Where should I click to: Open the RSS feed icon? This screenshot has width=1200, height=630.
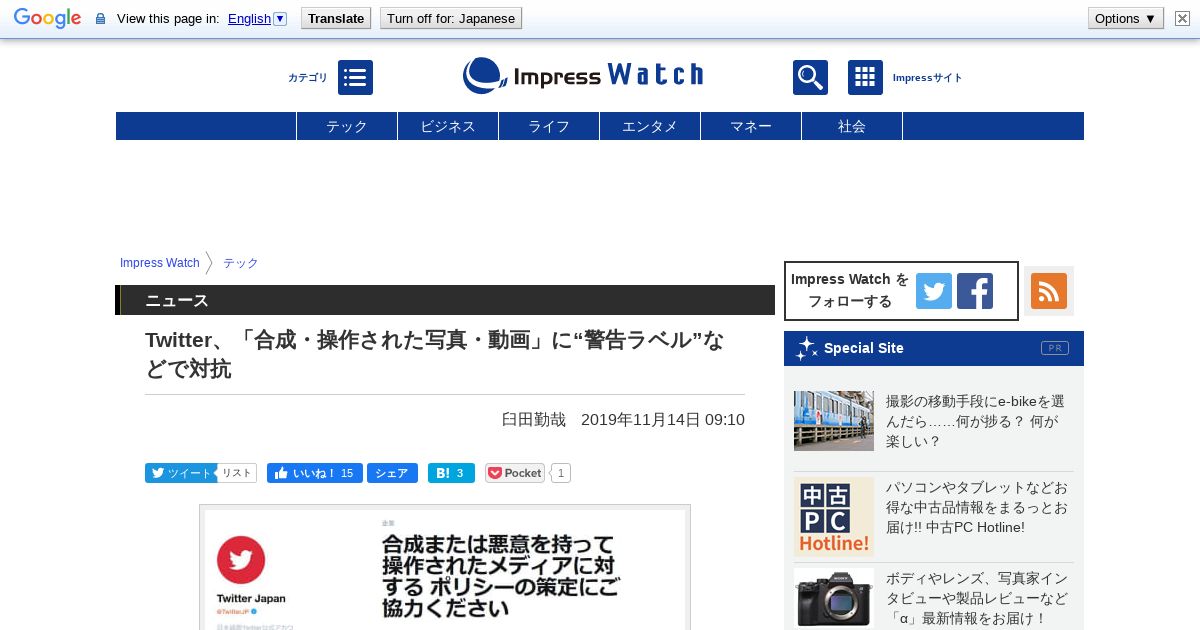pos(1049,291)
